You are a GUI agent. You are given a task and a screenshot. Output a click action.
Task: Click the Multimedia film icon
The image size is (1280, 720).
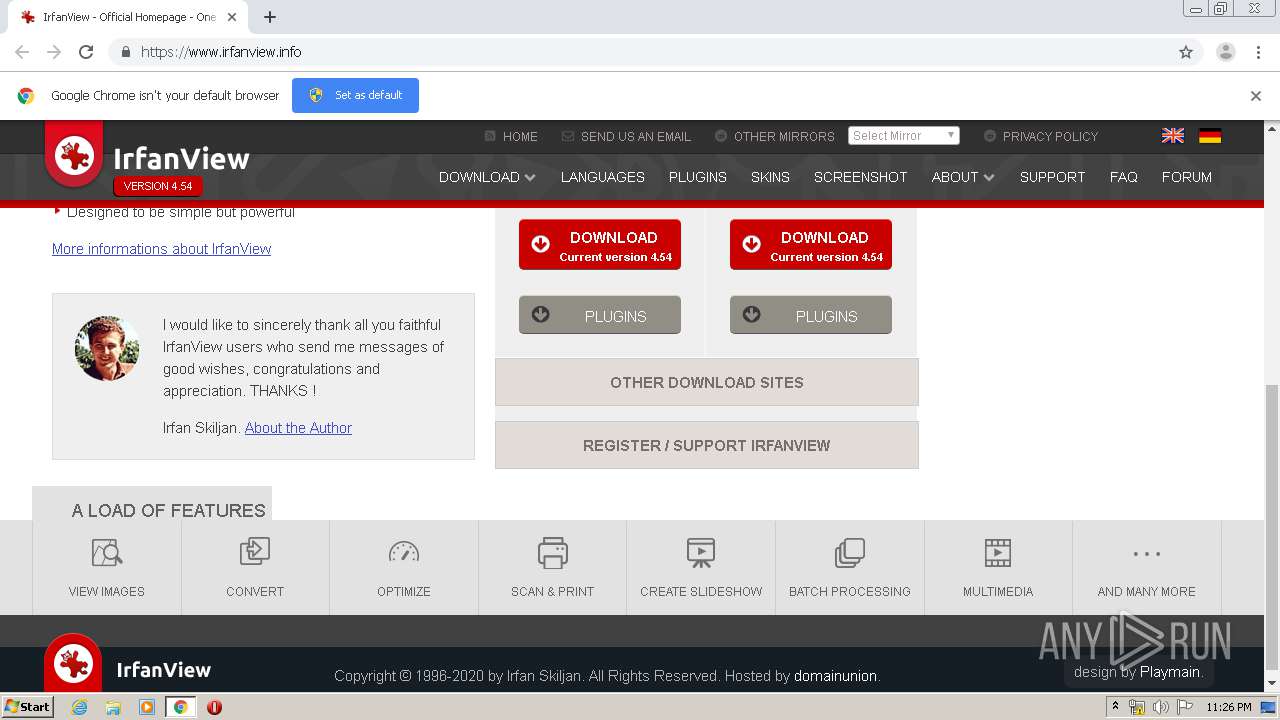click(x=998, y=552)
